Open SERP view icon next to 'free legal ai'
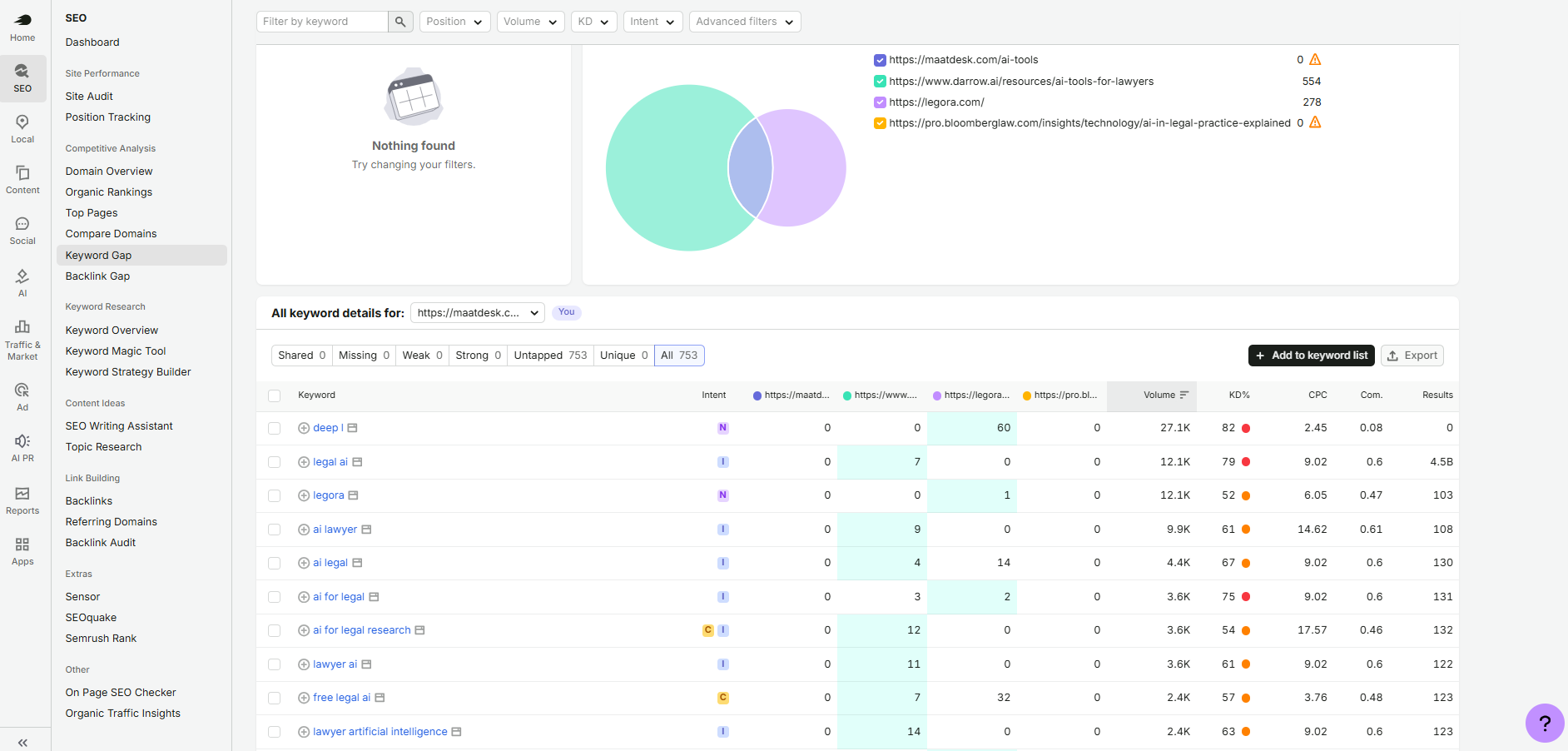Image resolution: width=1568 pixels, height=751 pixels. 380,698
